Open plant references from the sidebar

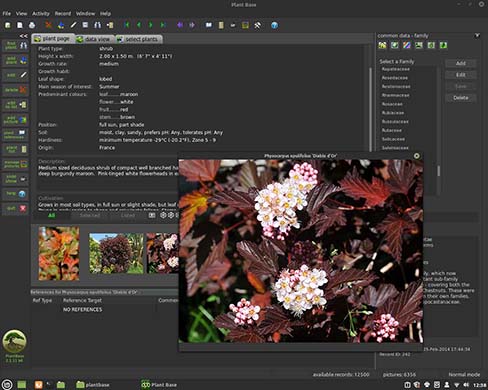click(16, 134)
